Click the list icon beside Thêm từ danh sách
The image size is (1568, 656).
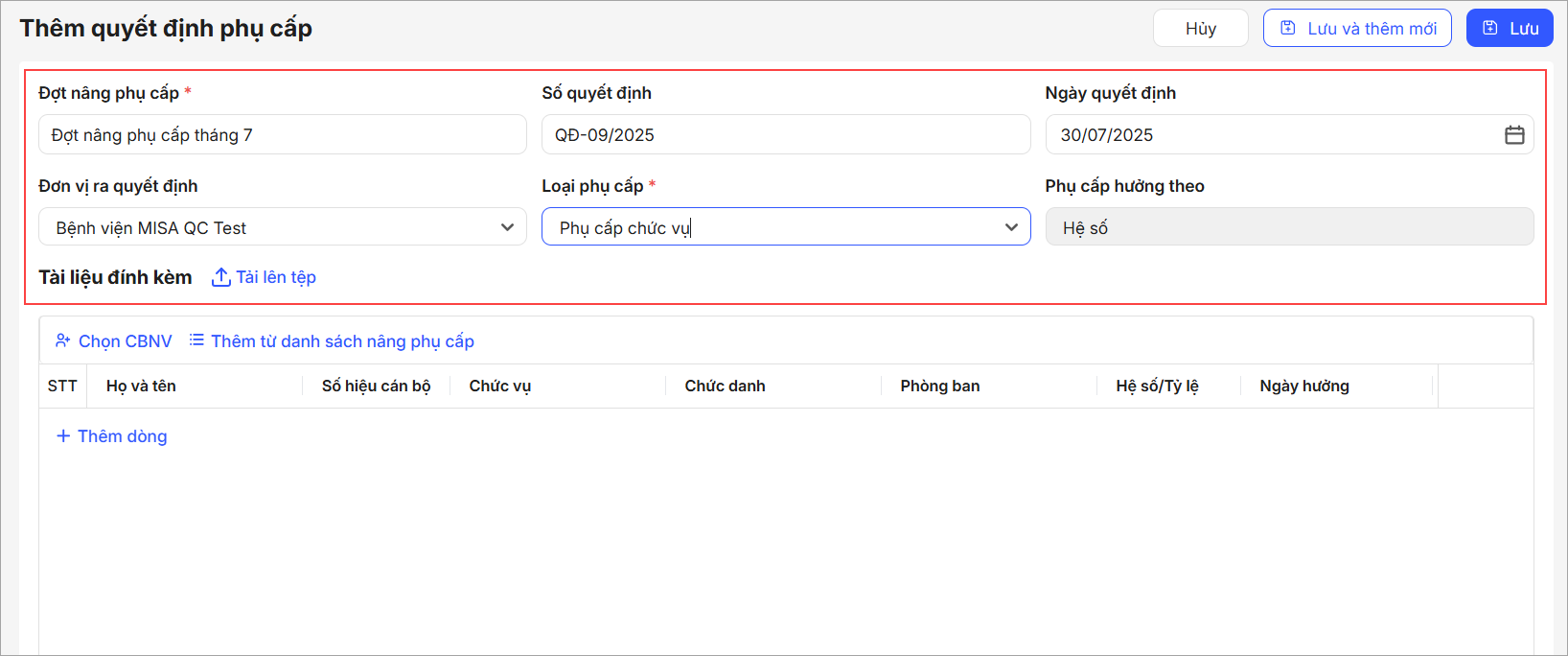196,340
